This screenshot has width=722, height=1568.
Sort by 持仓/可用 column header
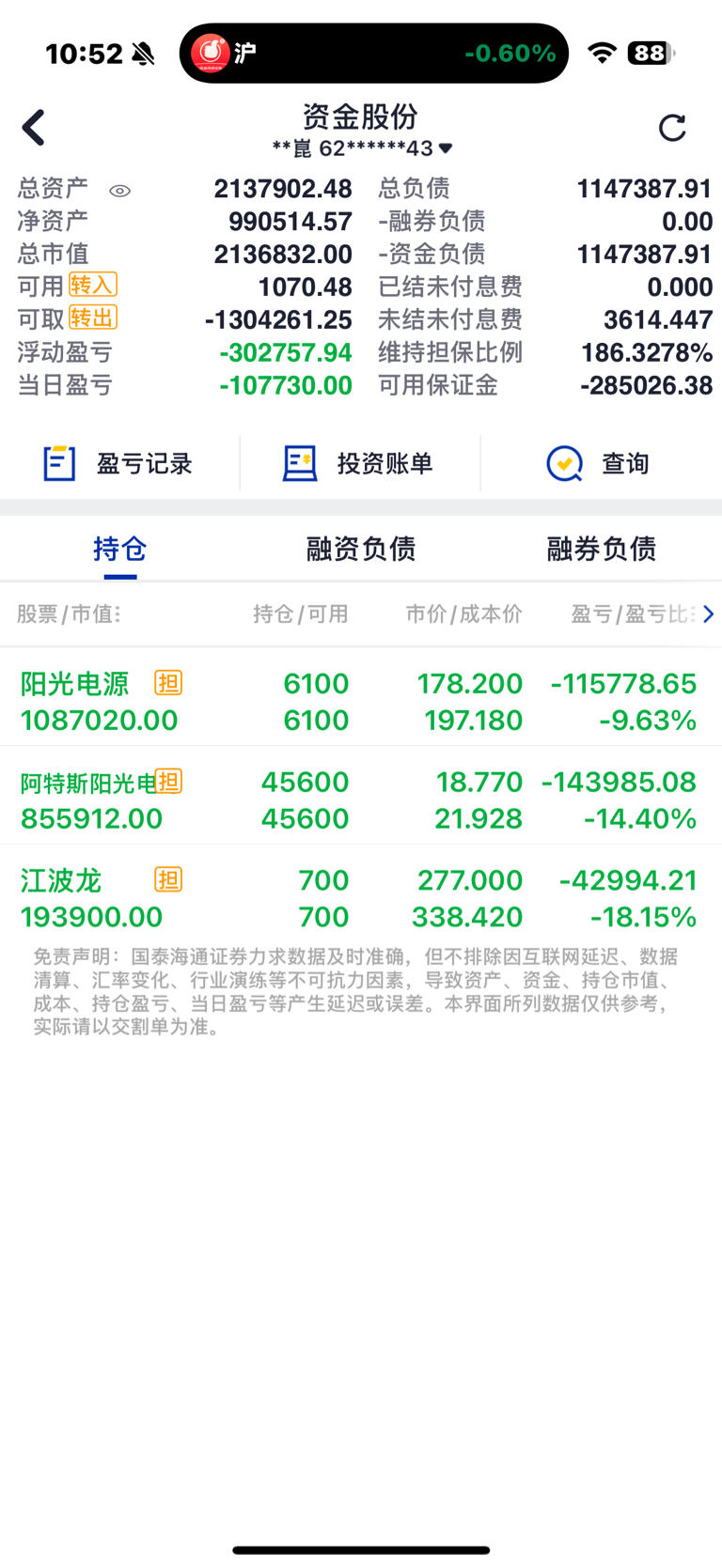pos(301,614)
